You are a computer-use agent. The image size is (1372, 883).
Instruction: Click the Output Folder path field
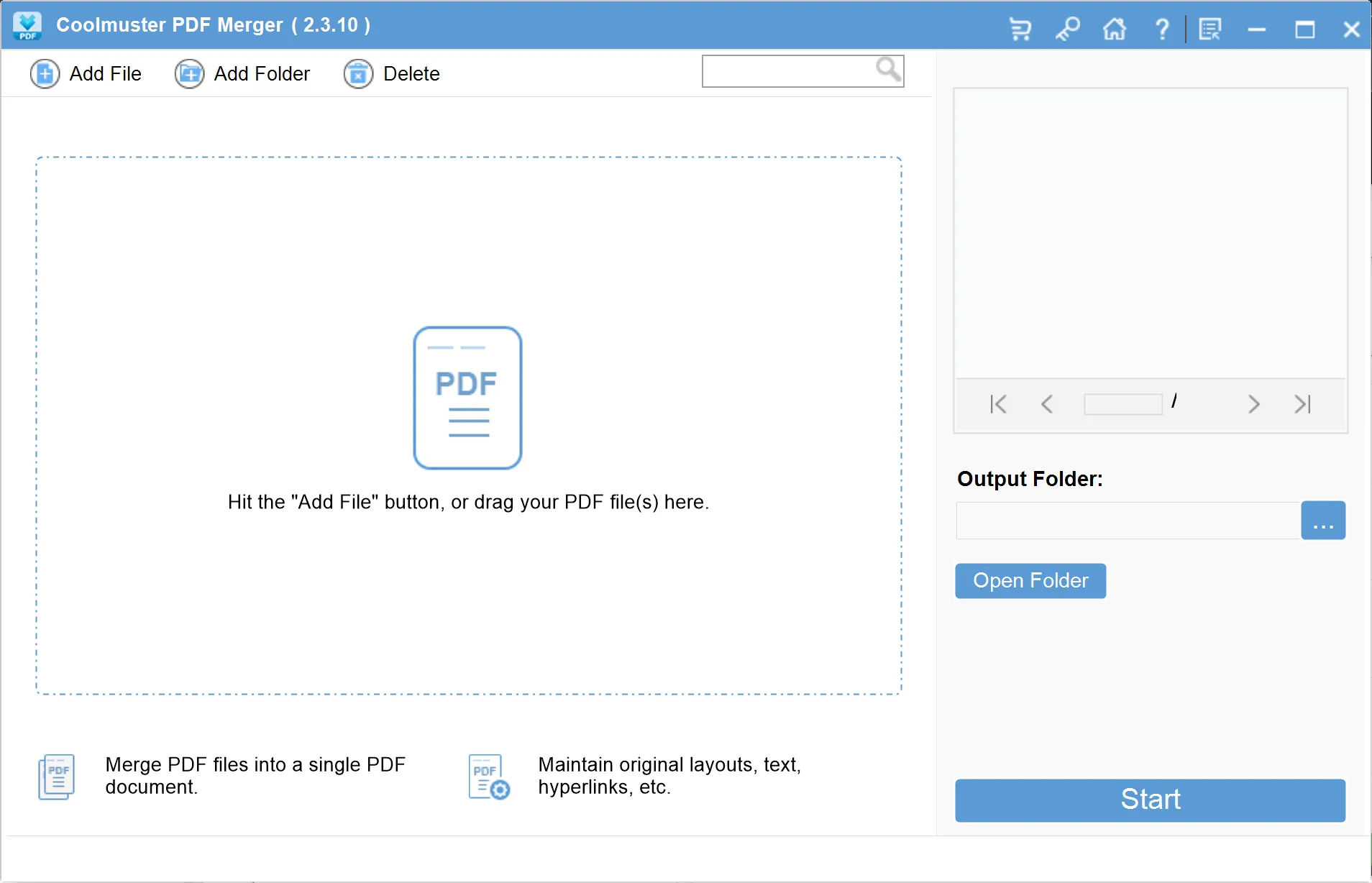pyautogui.click(x=1128, y=521)
